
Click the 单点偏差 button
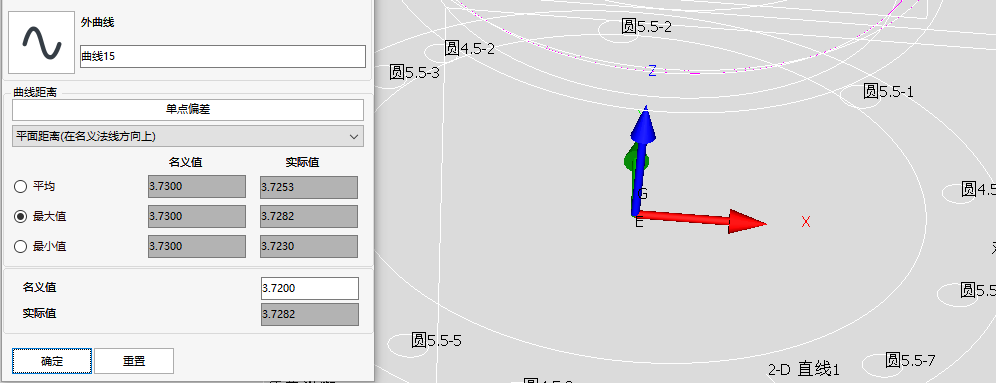click(x=188, y=109)
